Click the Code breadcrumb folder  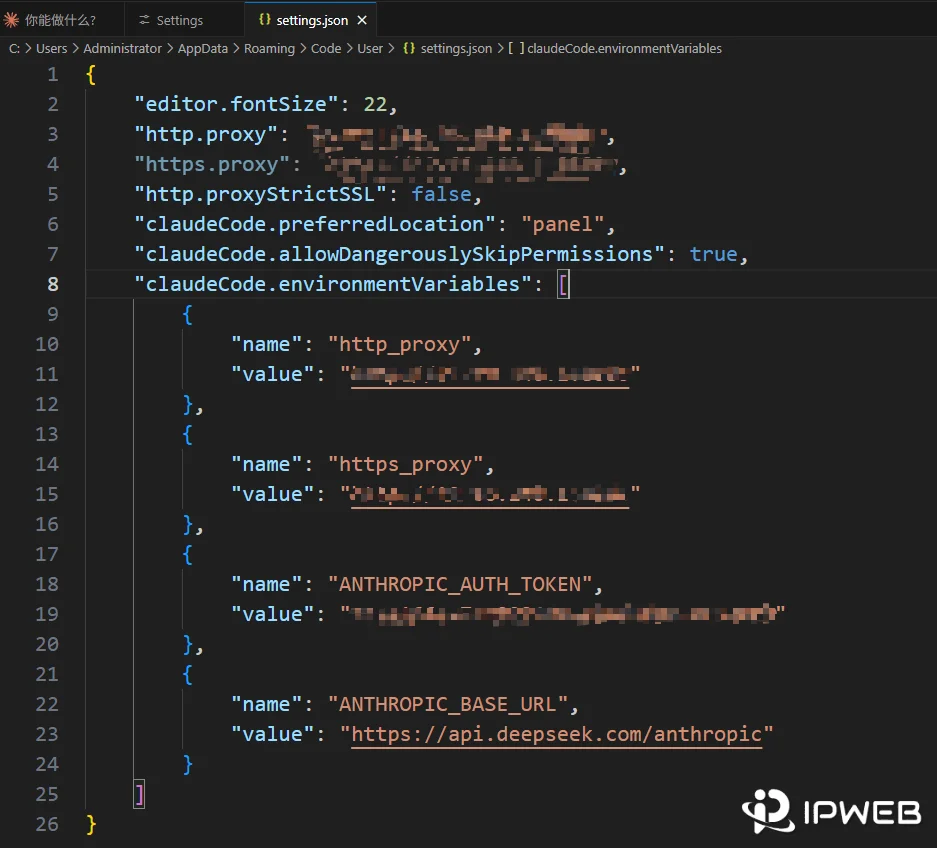(326, 48)
